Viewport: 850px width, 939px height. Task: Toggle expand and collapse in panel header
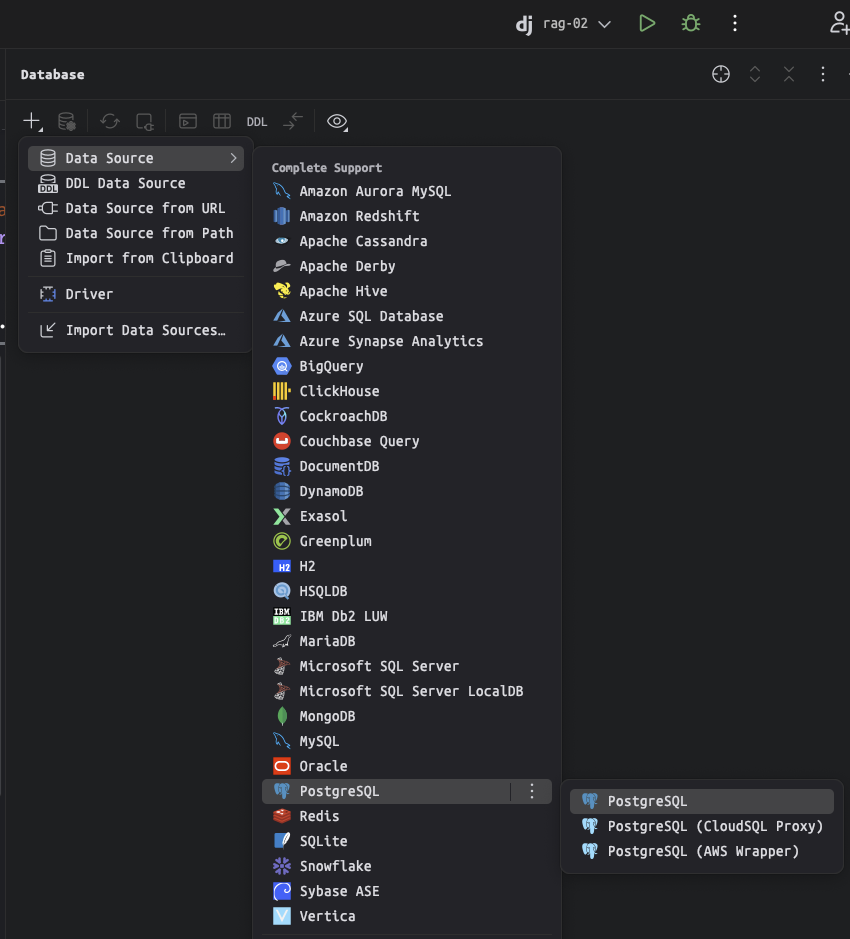point(754,74)
